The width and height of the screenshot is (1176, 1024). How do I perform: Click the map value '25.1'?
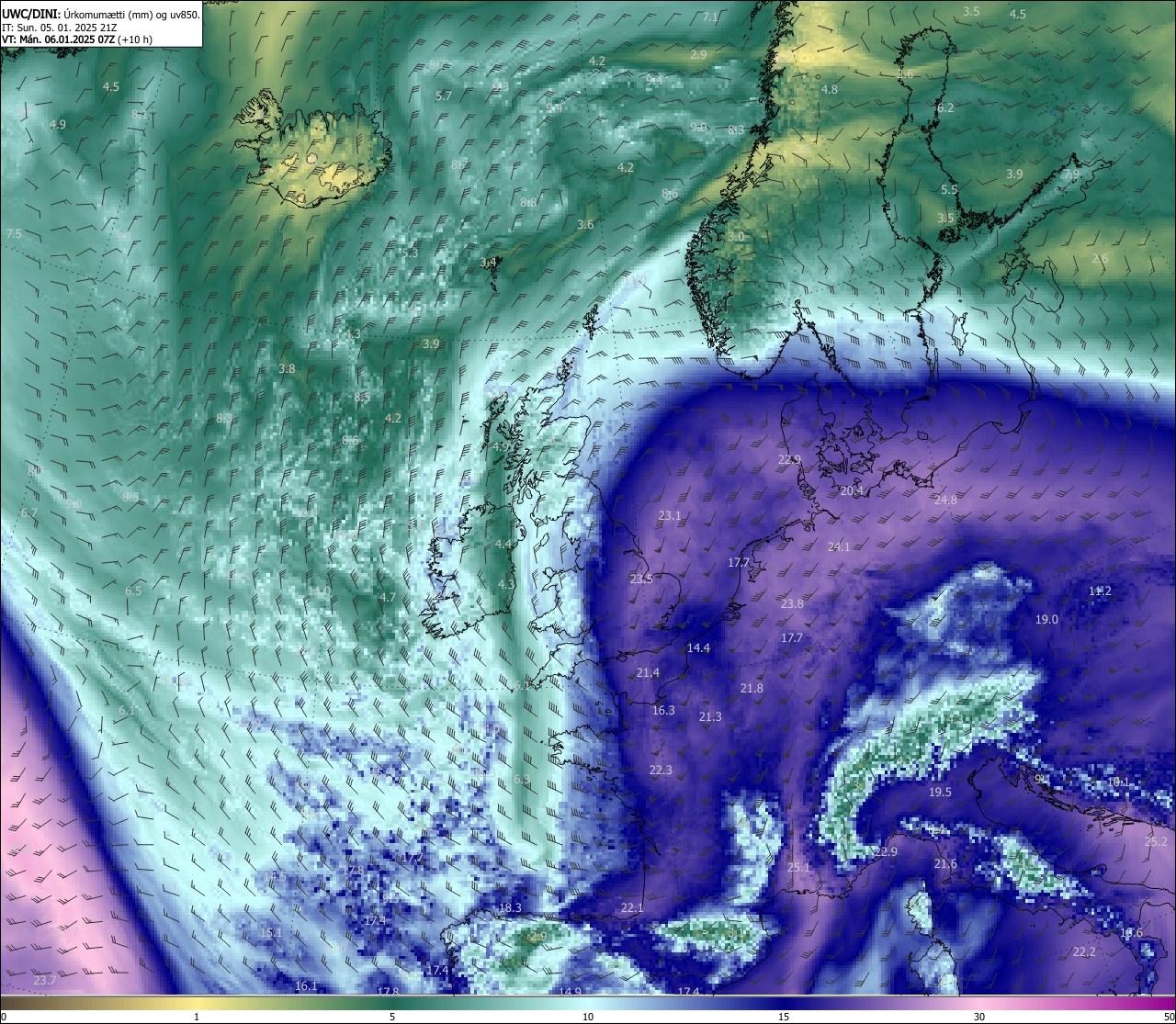coord(799,868)
